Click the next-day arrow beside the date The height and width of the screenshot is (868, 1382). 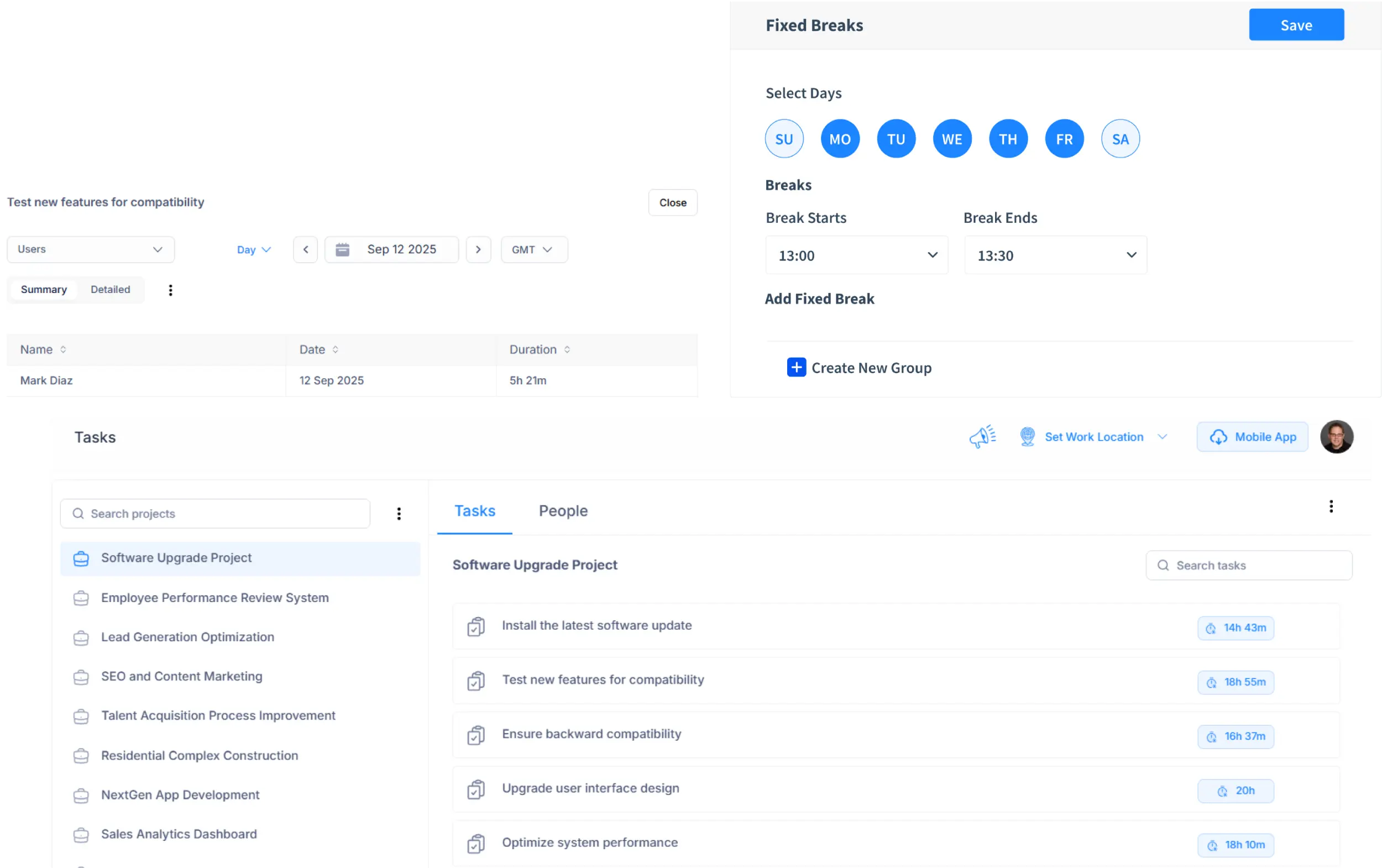(x=479, y=249)
